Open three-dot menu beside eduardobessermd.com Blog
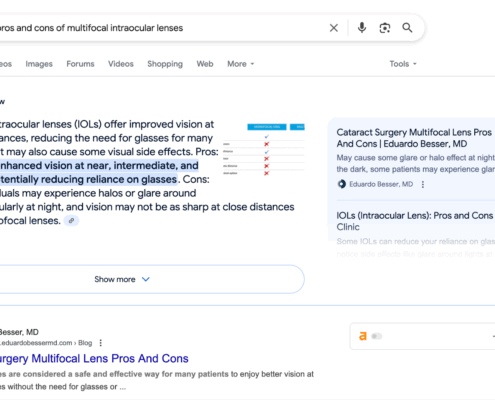Screen dimensions: 495x400 tap(101, 343)
